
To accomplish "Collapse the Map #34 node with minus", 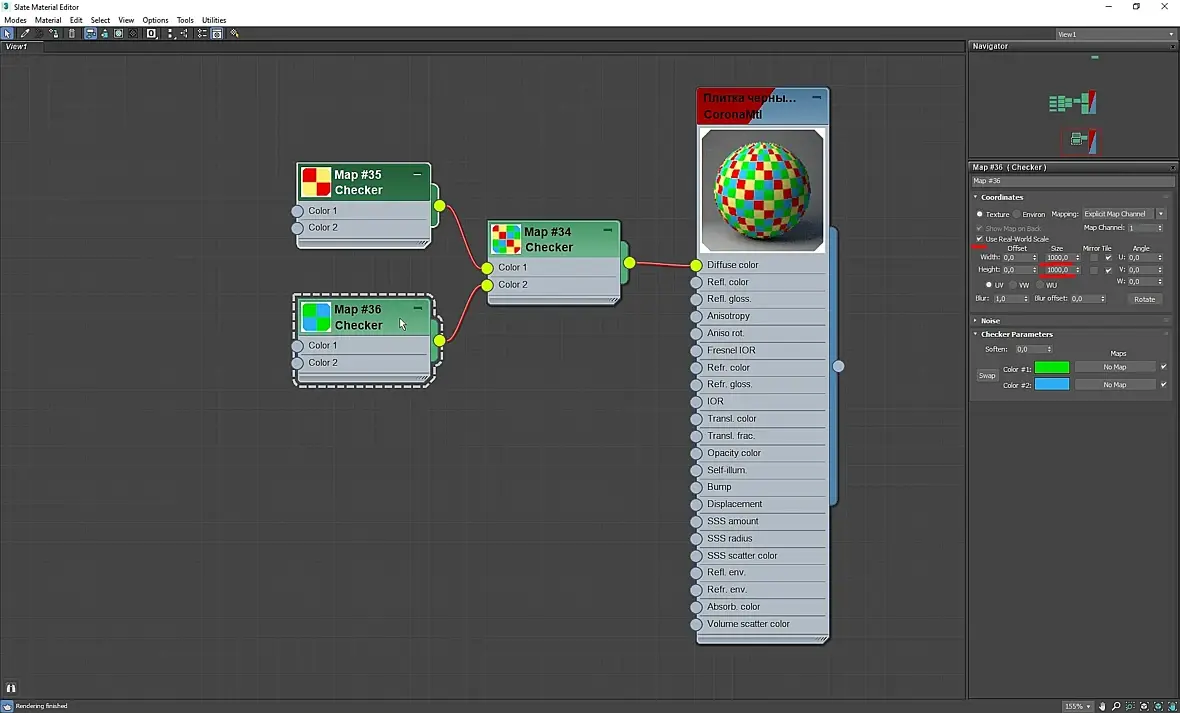I will (x=607, y=231).
